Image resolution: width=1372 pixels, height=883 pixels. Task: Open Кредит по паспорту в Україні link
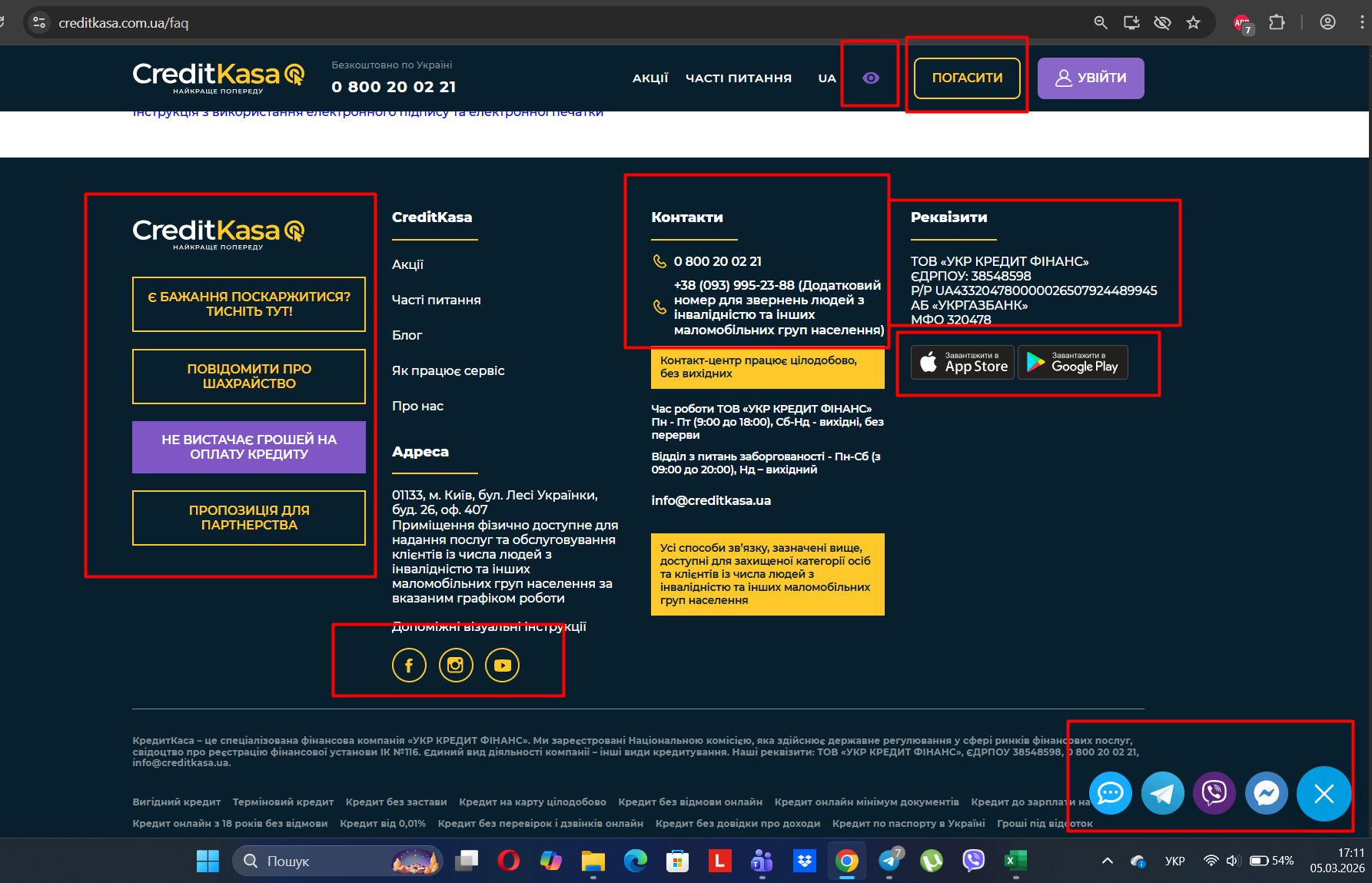pyautogui.click(x=909, y=823)
